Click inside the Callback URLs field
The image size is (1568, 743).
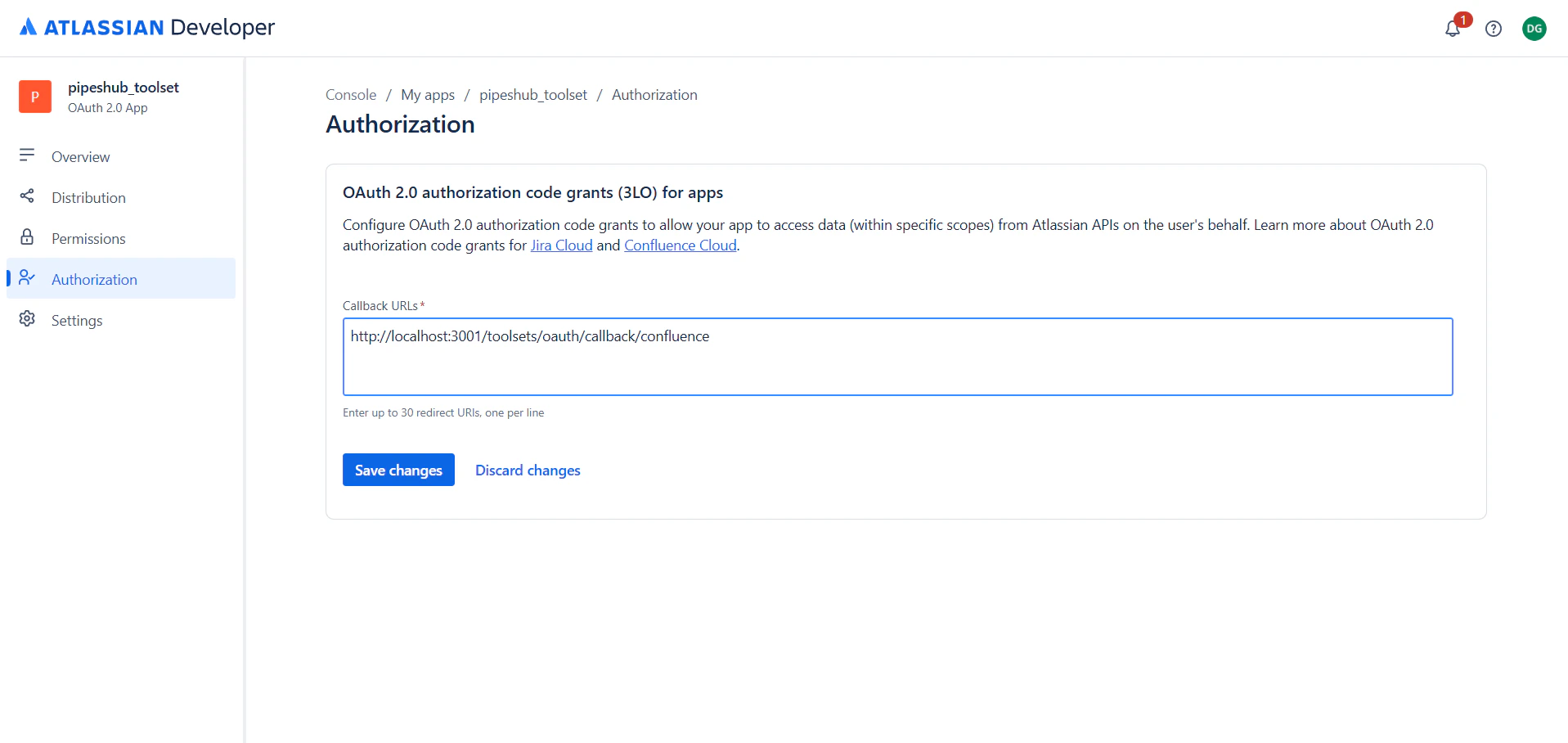[897, 356]
